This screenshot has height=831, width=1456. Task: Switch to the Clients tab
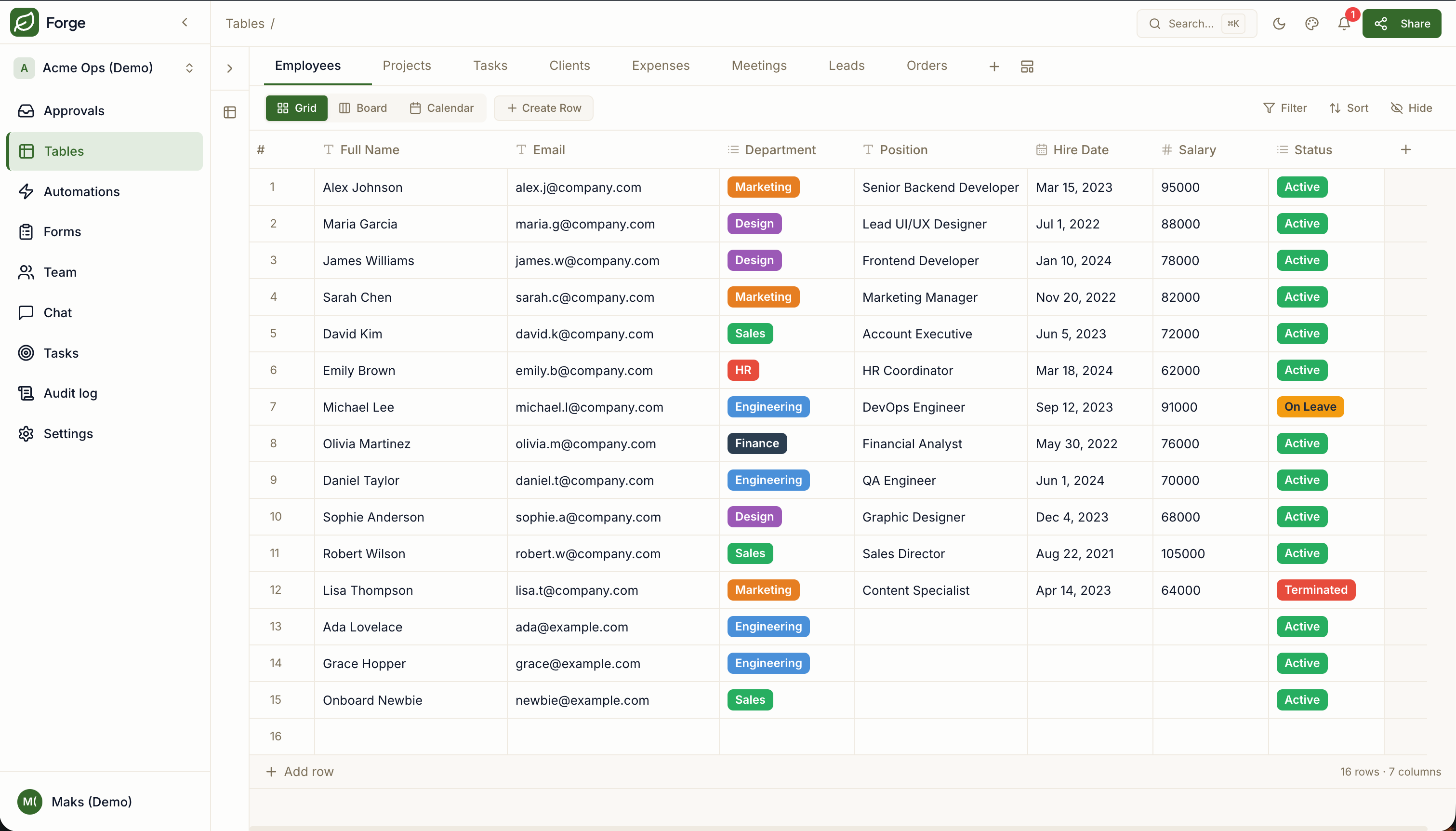tap(570, 66)
